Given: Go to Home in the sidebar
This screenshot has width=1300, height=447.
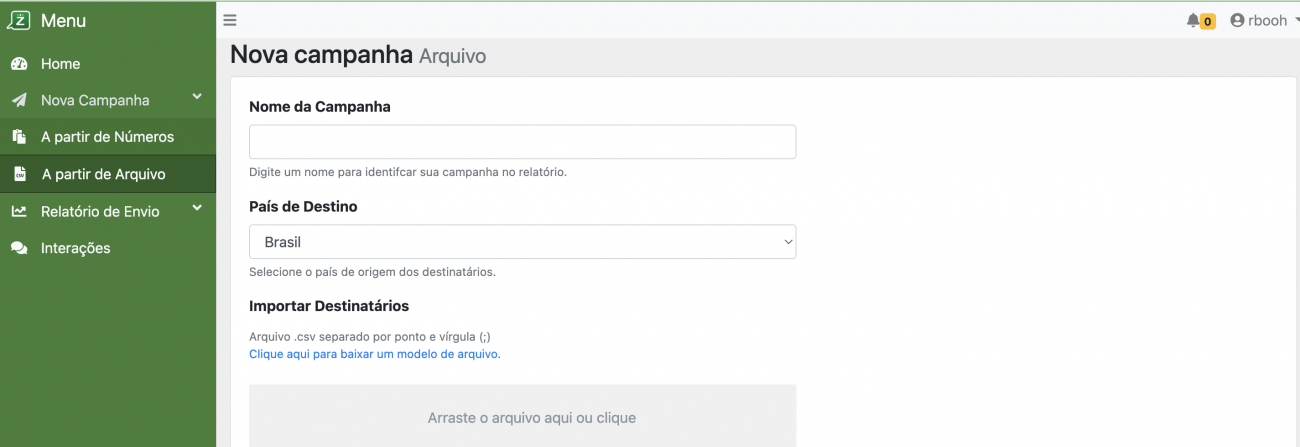Looking at the screenshot, I should tap(108, 64).
